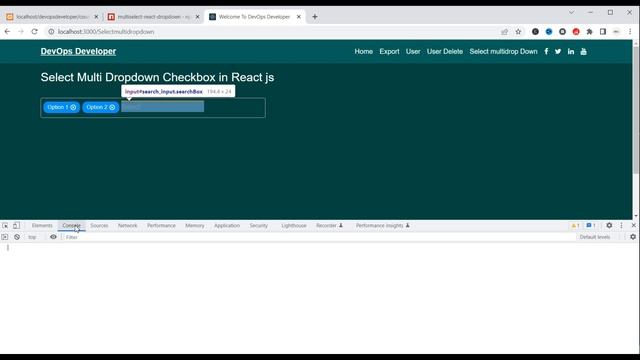
Task: Open the YouTube icon in navbar
Action: 584,51
